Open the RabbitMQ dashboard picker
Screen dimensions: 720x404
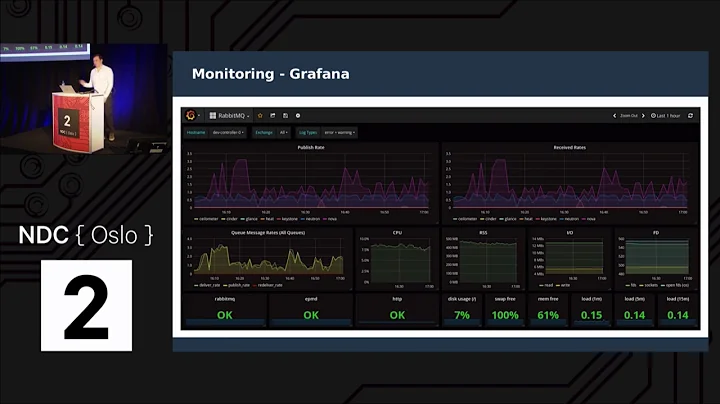pos(229,116)
